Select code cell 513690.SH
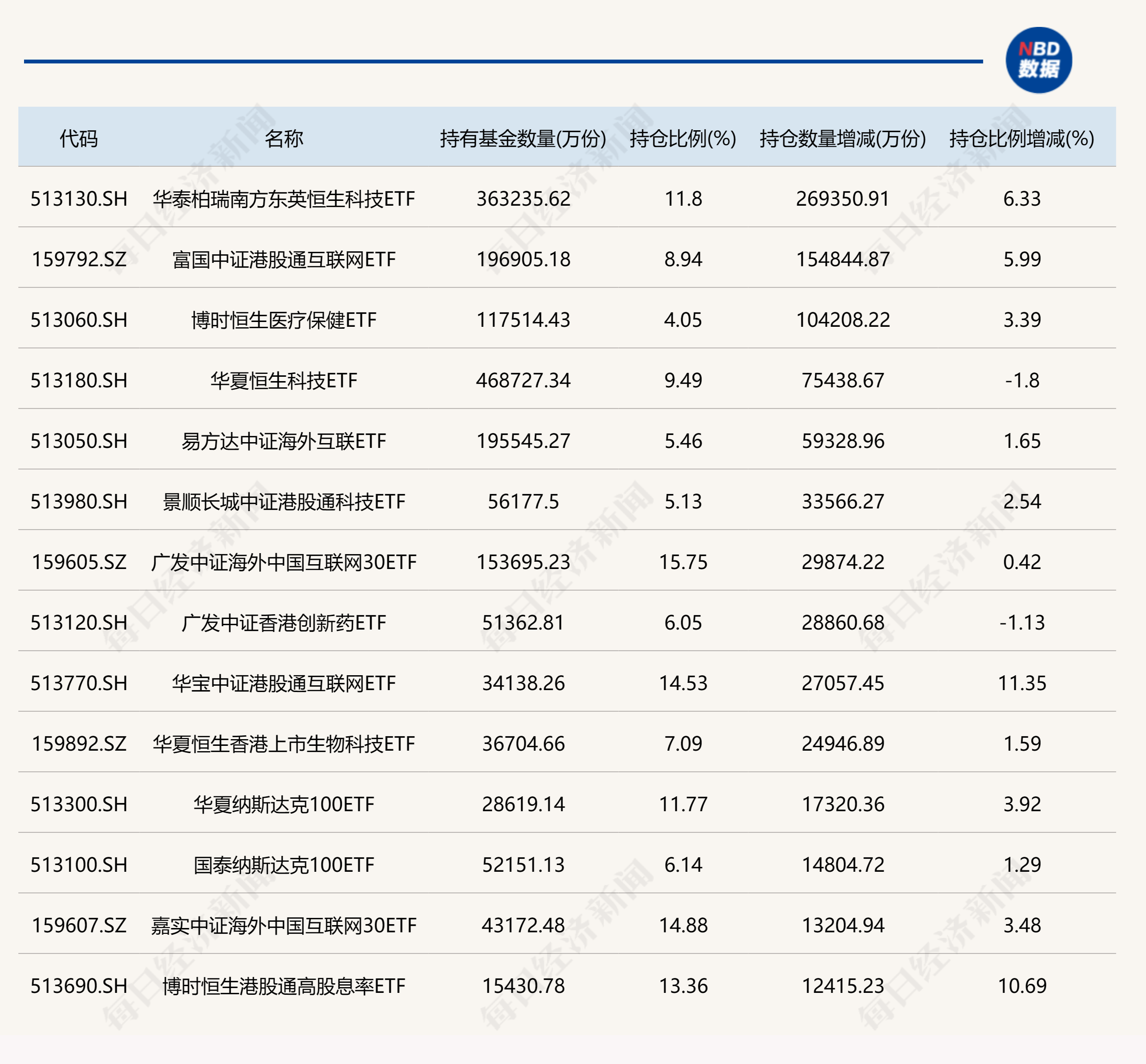The height and width of the screenshot is (1064, 1146). click(x=79, y=986)
